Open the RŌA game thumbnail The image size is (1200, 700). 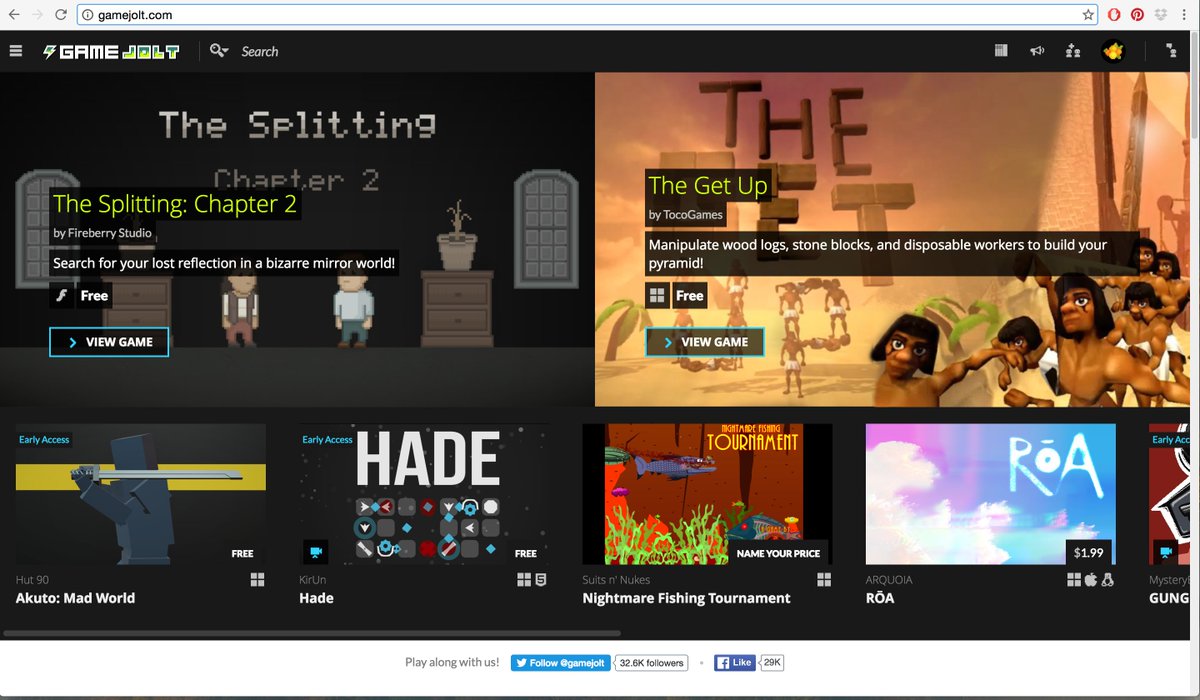(990, 494)
